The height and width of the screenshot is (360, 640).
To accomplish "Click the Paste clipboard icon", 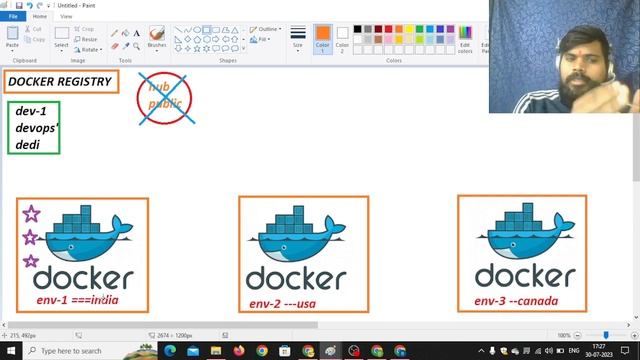I will pyautogui.click(x=12, y=33).
